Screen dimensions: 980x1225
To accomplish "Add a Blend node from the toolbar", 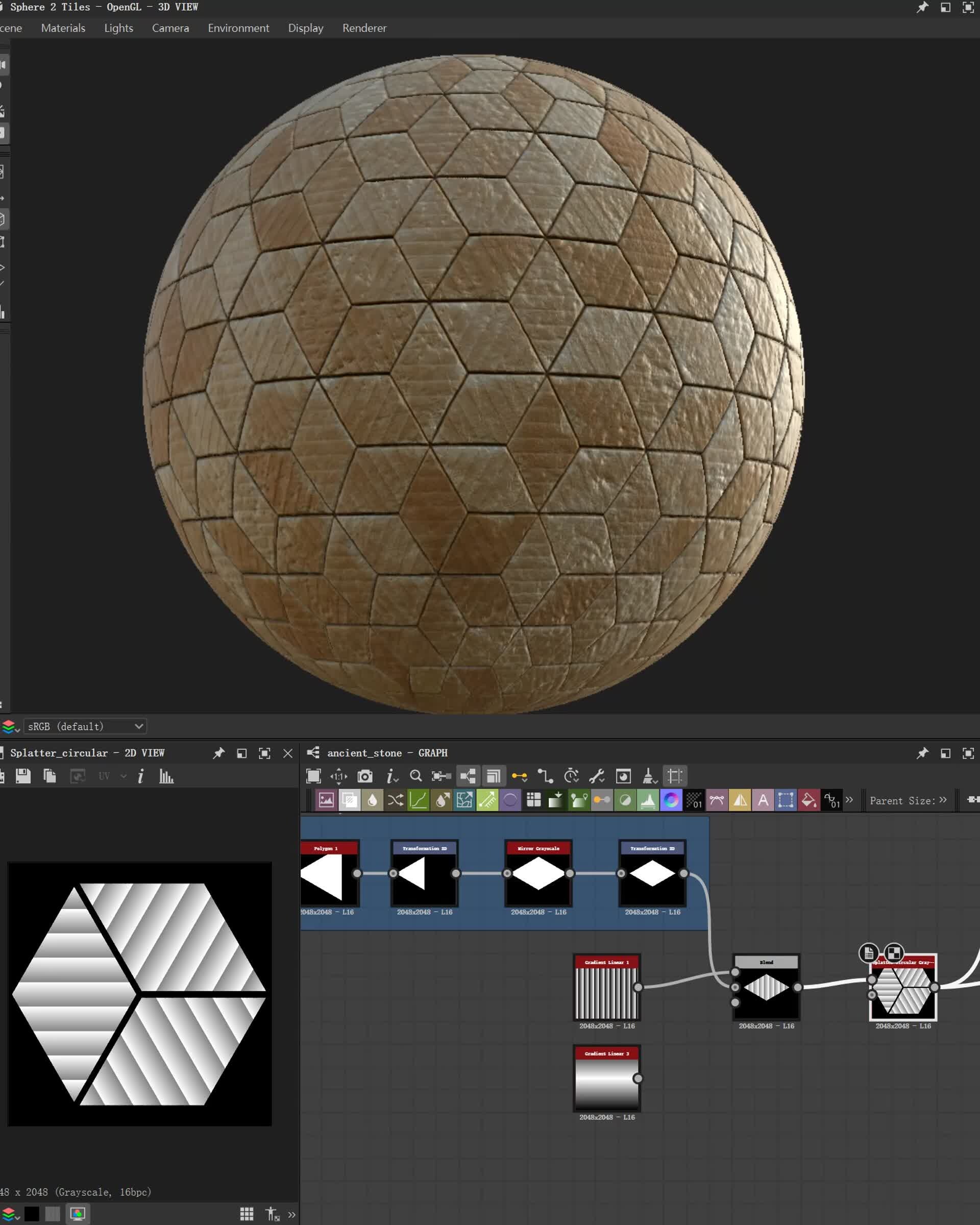I will click(x=350, y=800).
